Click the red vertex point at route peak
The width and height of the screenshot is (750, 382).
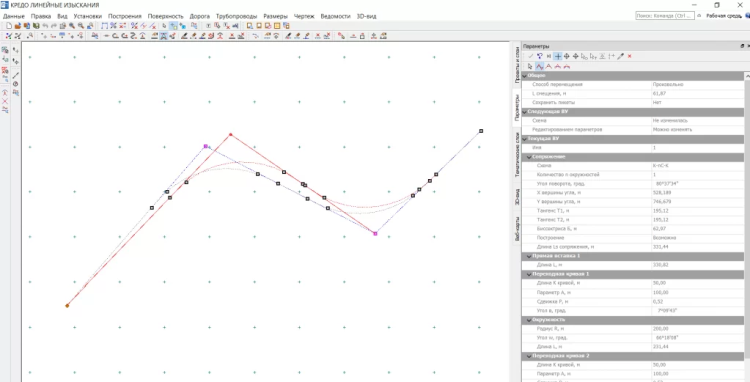point(231,134)
